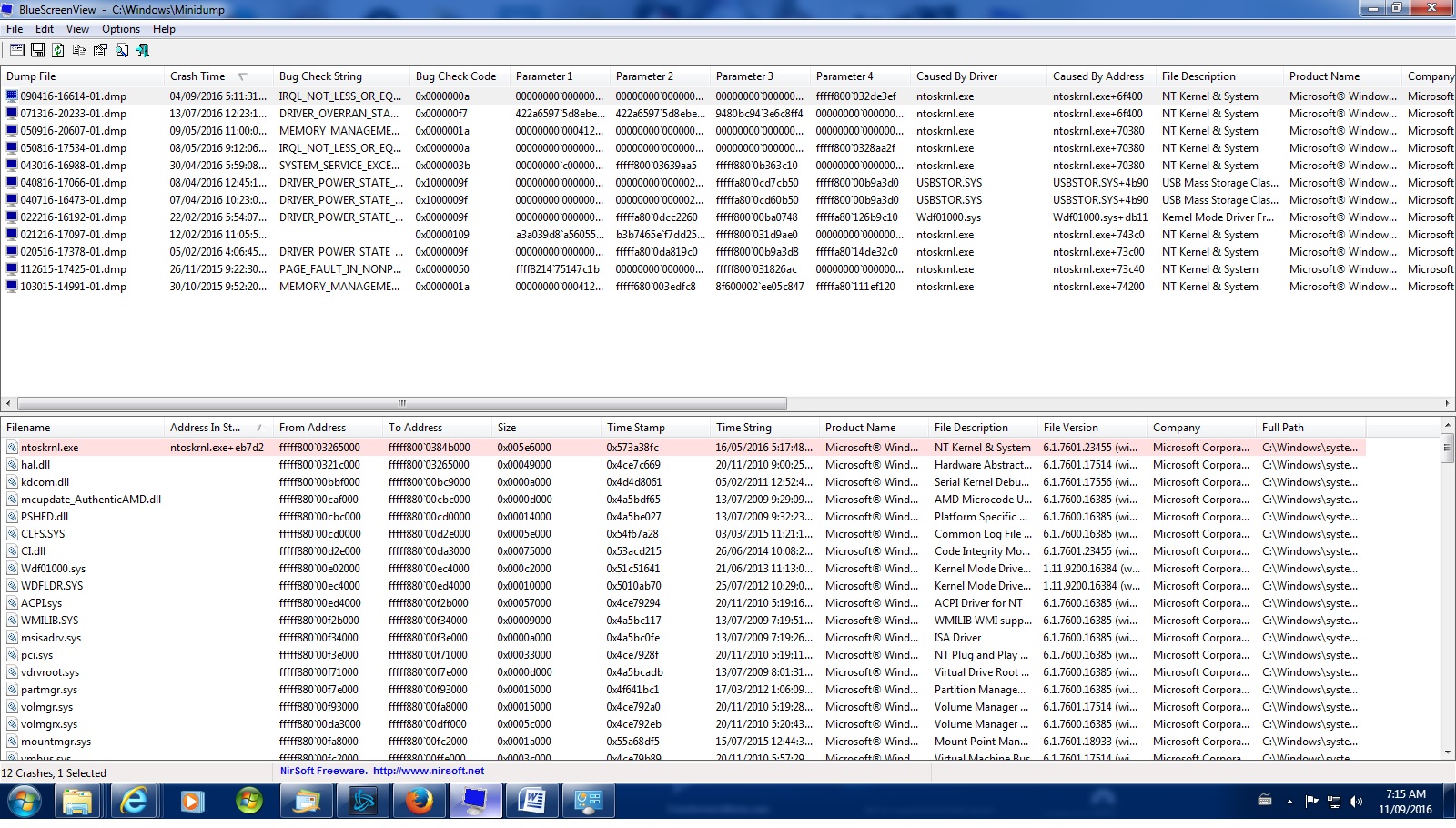The height and width of the screenshot is (828, 1456).
Task: Click the Copy Selected Items toolbar icon
Action: point(79,50)
